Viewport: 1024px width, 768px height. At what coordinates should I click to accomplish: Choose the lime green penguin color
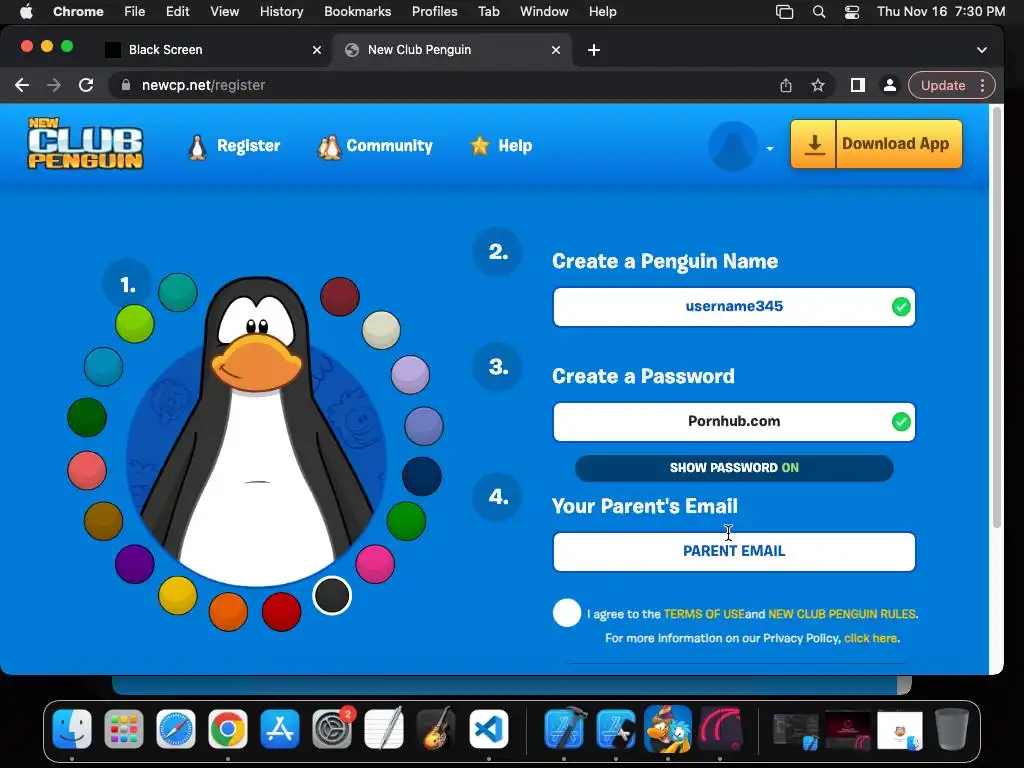[135, 323]
